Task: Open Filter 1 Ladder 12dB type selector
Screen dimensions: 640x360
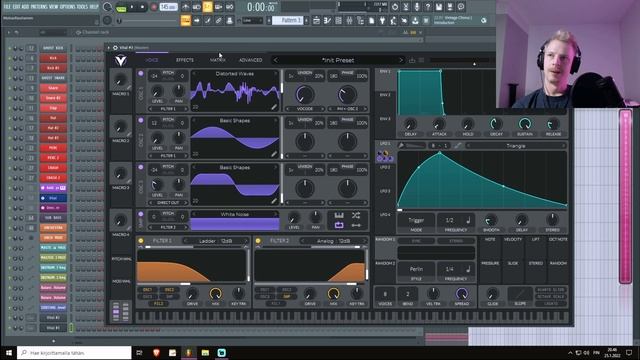Action: 215,241
